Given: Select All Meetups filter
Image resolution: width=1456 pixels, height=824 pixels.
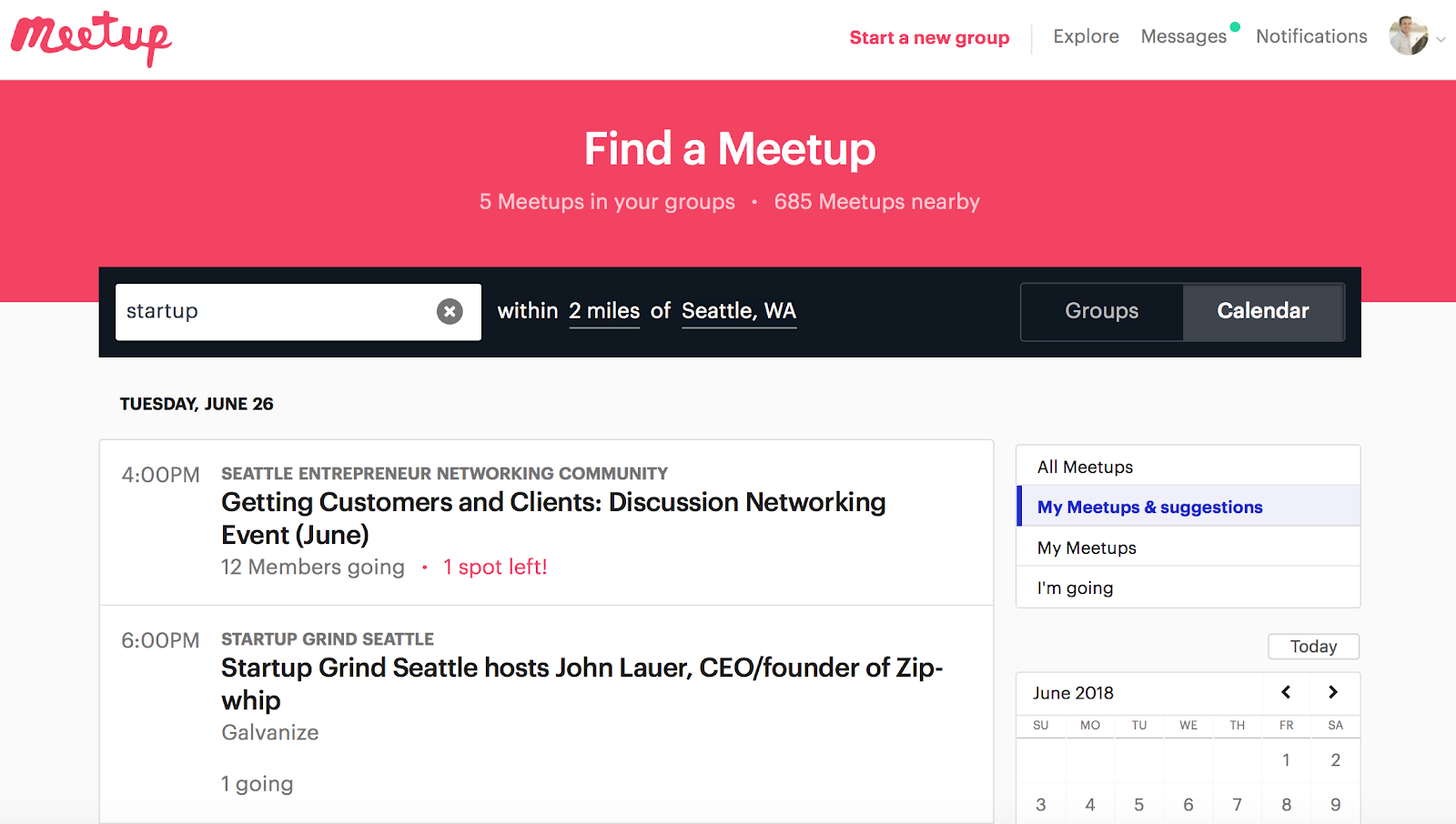Looking at the screenshot, I should coord(1083,467).
